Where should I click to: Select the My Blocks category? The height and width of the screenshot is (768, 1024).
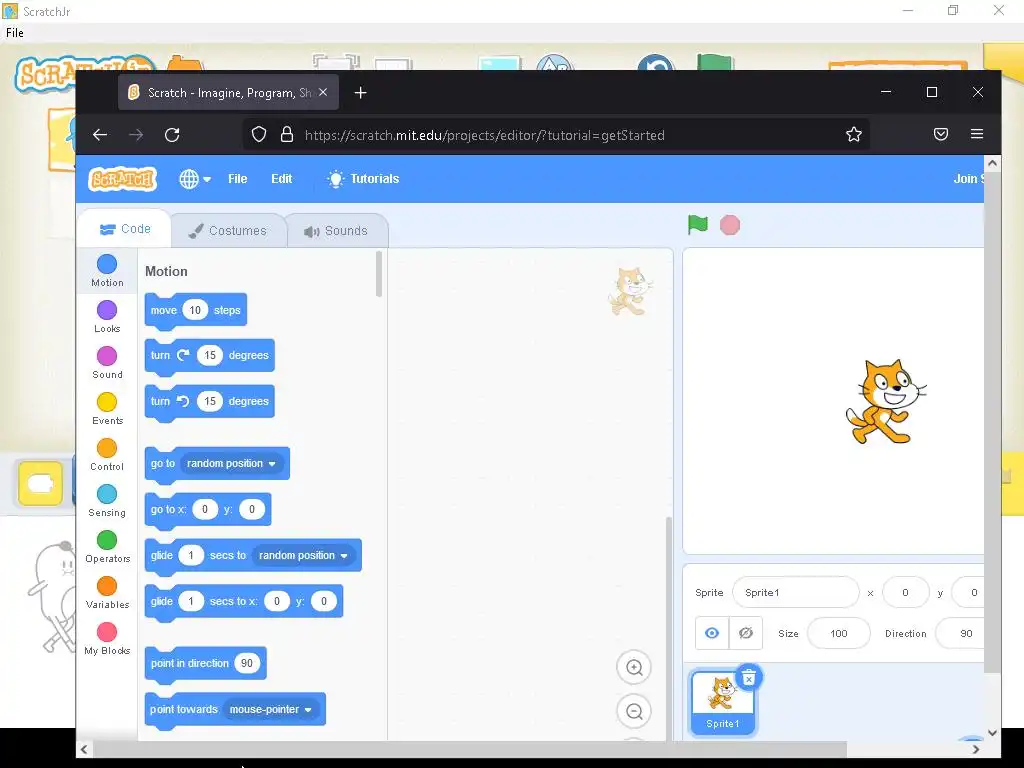(x=107, y=639)
